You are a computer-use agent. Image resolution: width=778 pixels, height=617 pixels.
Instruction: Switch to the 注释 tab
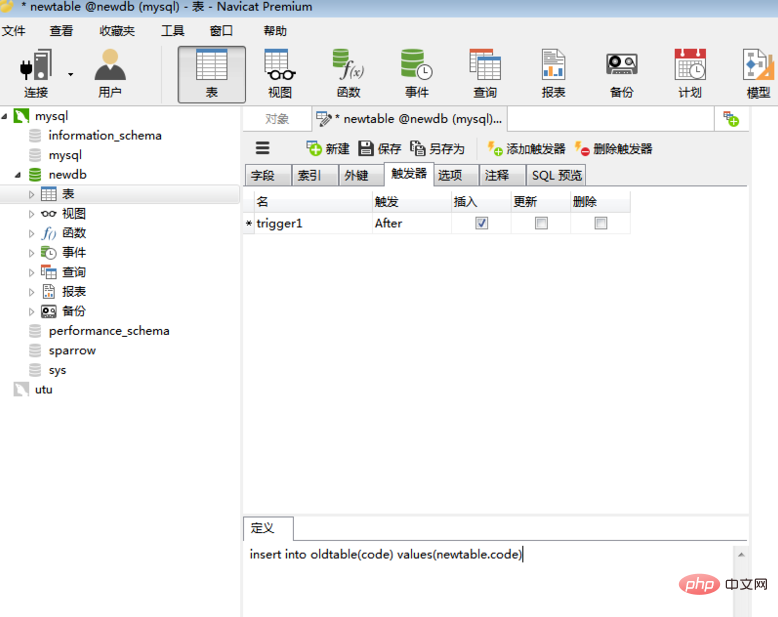point(502,175)
